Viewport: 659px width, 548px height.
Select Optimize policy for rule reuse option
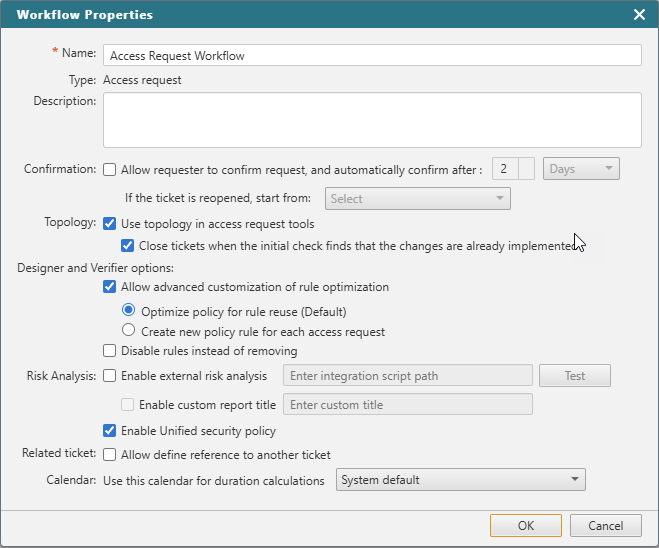click(x=128, y=311)
